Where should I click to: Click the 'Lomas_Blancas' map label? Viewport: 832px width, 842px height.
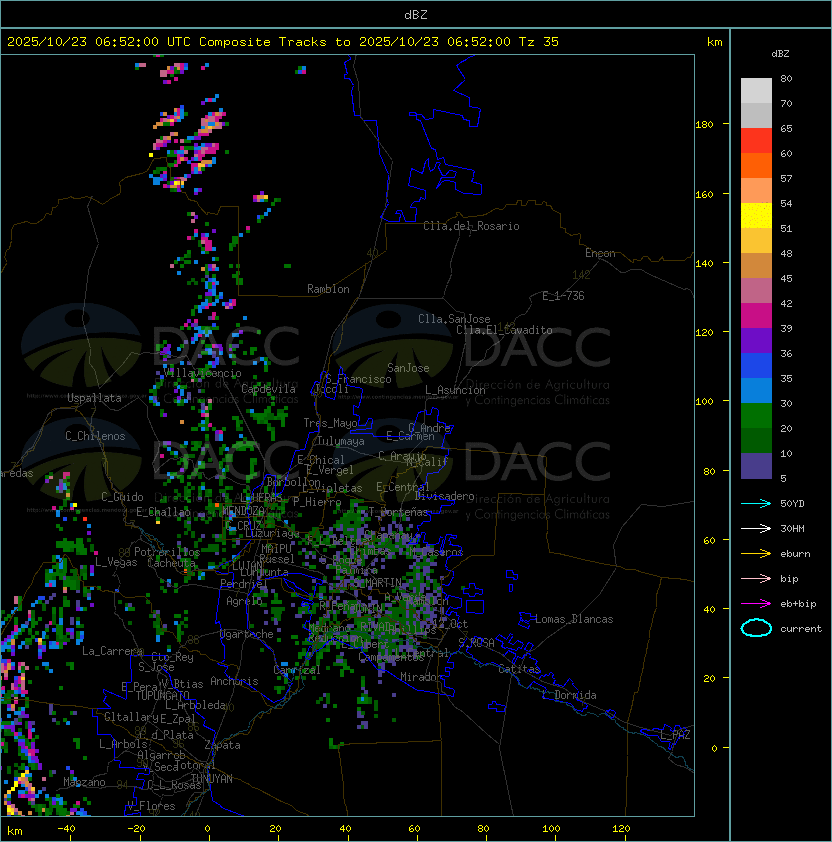[574, 619]
